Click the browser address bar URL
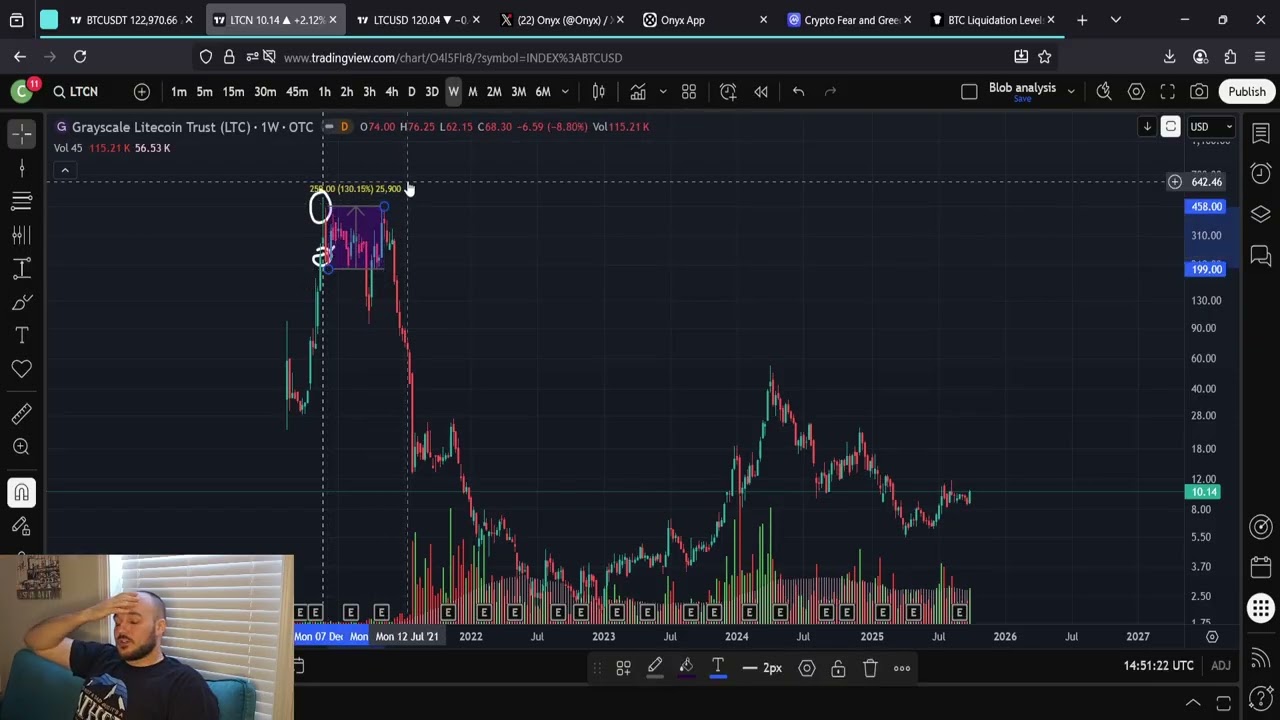The width and height of the screenshot is (1280, 720). [453, 58]
